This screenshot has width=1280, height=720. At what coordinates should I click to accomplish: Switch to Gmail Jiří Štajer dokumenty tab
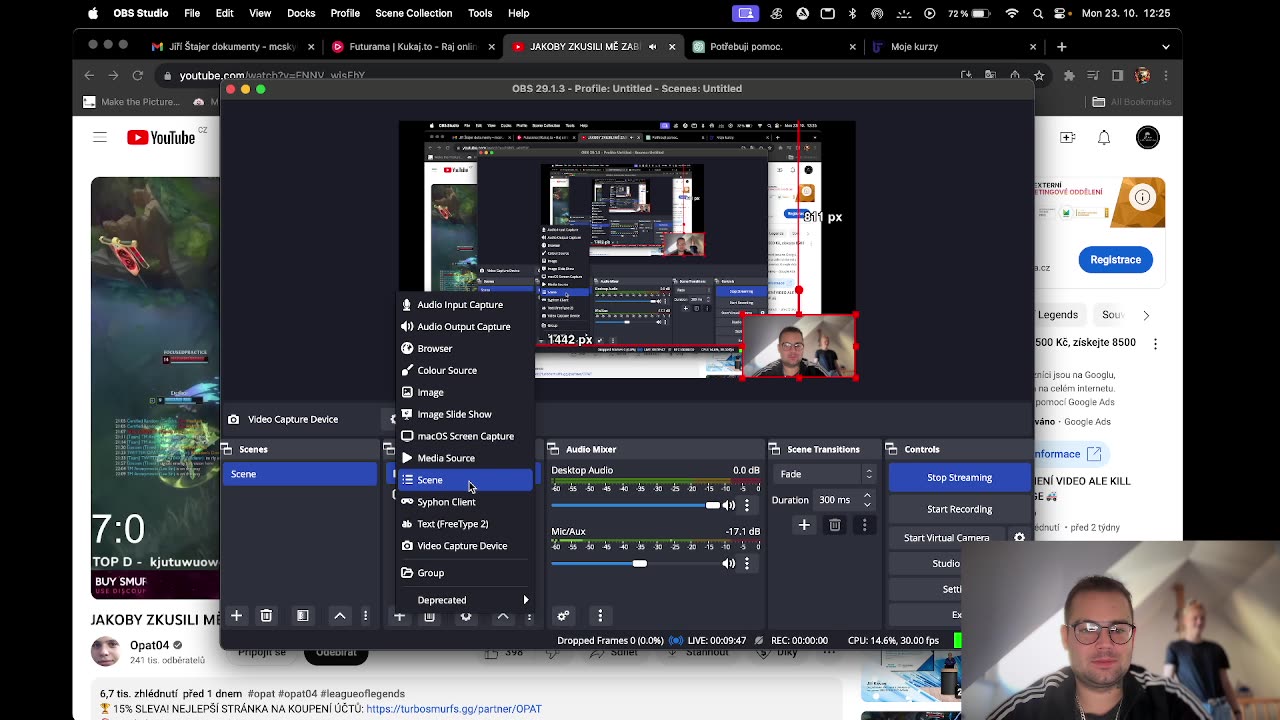tap(233, 47)
